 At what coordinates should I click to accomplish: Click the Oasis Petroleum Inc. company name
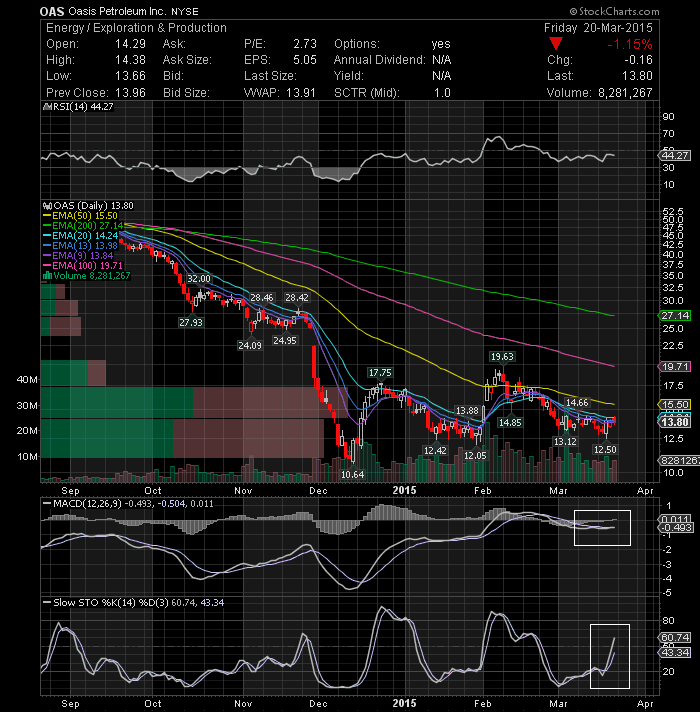pyautogui.click(x=119, y=11)
